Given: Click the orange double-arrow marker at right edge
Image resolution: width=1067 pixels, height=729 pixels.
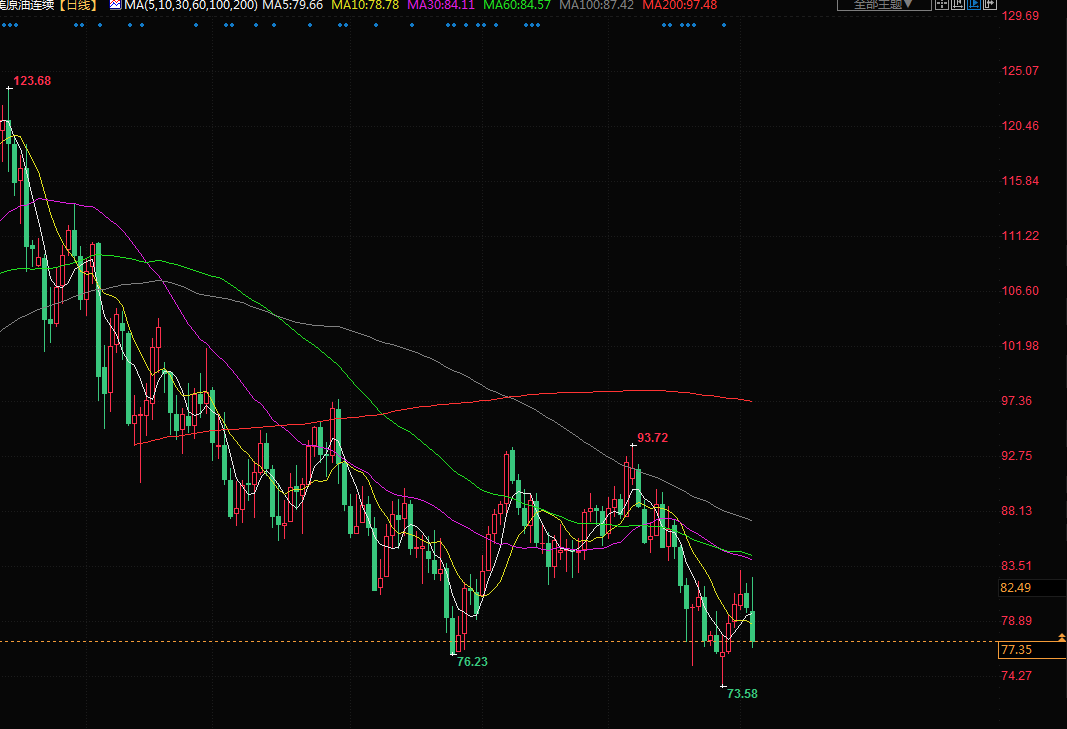Looking at the screenshot, I should coord(1060,637).
